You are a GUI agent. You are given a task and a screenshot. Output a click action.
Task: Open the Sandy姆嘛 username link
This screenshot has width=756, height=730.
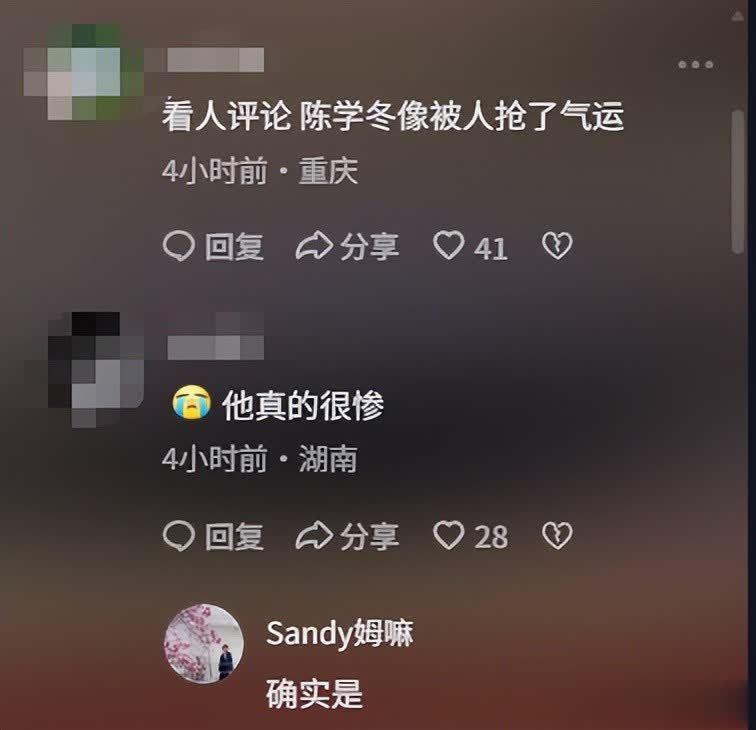pos(339,633)
